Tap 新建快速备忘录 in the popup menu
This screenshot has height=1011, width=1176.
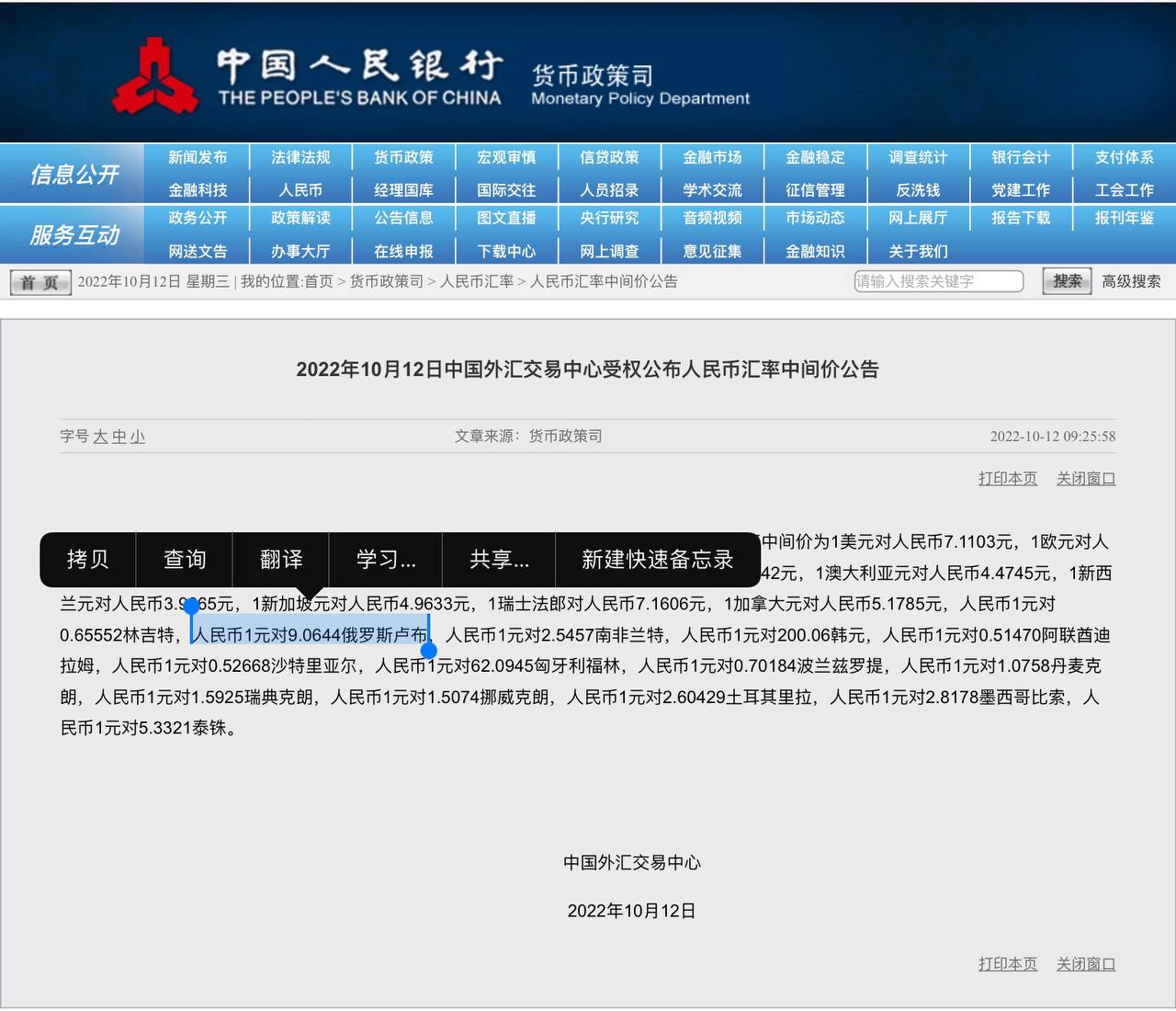(658, 559)
